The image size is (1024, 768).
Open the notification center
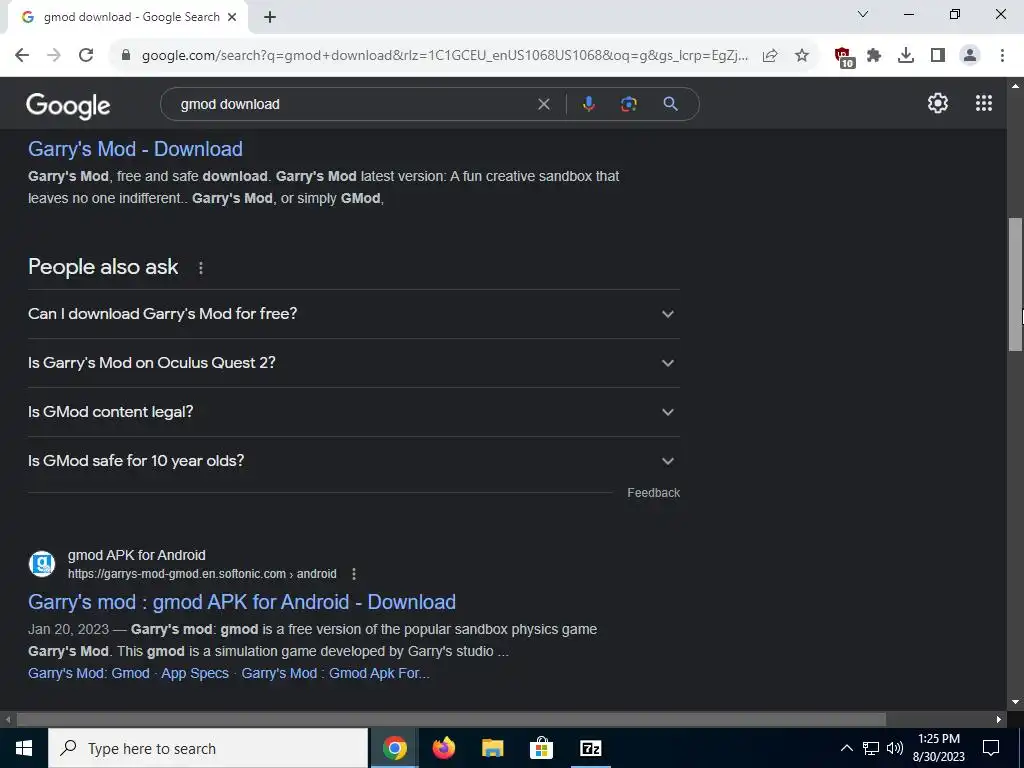991,748
